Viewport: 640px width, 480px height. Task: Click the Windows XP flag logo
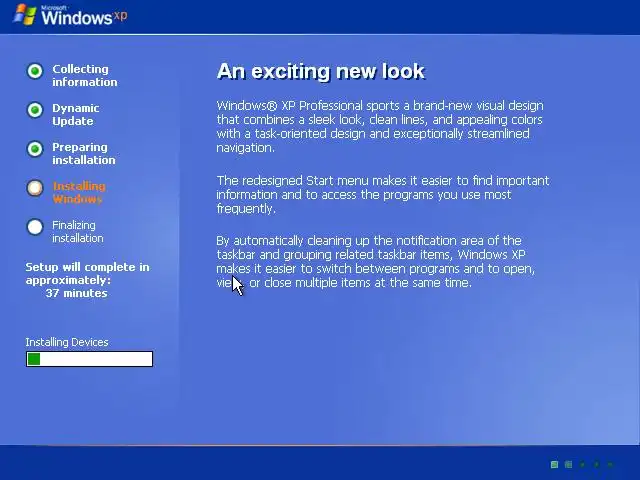(x=25, y=15)
